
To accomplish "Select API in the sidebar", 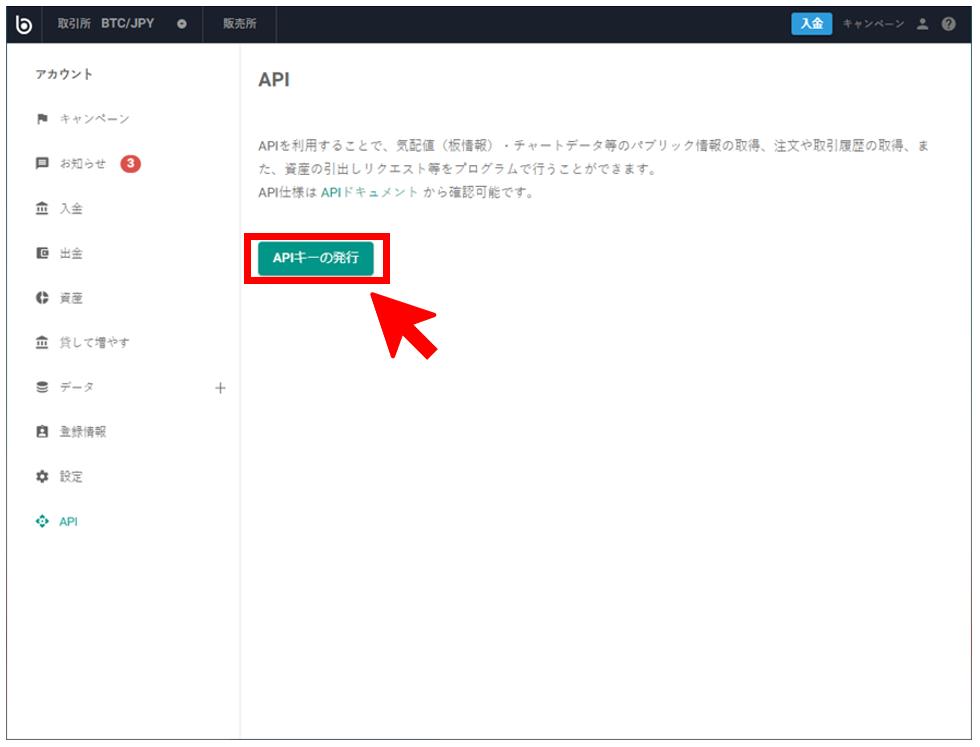I will pos(69,522).
